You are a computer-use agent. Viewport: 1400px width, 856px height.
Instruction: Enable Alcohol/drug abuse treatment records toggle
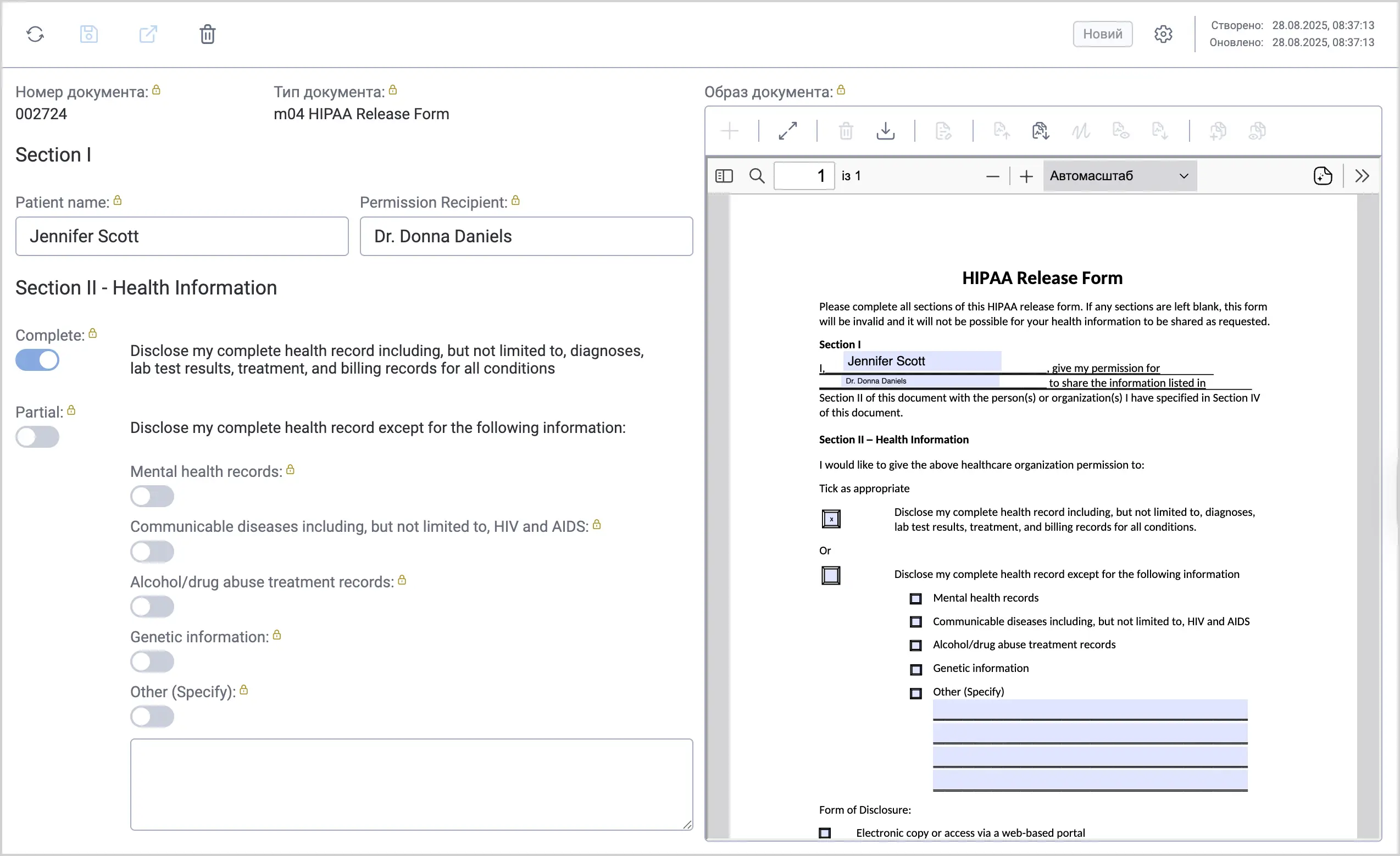(152, 607)
